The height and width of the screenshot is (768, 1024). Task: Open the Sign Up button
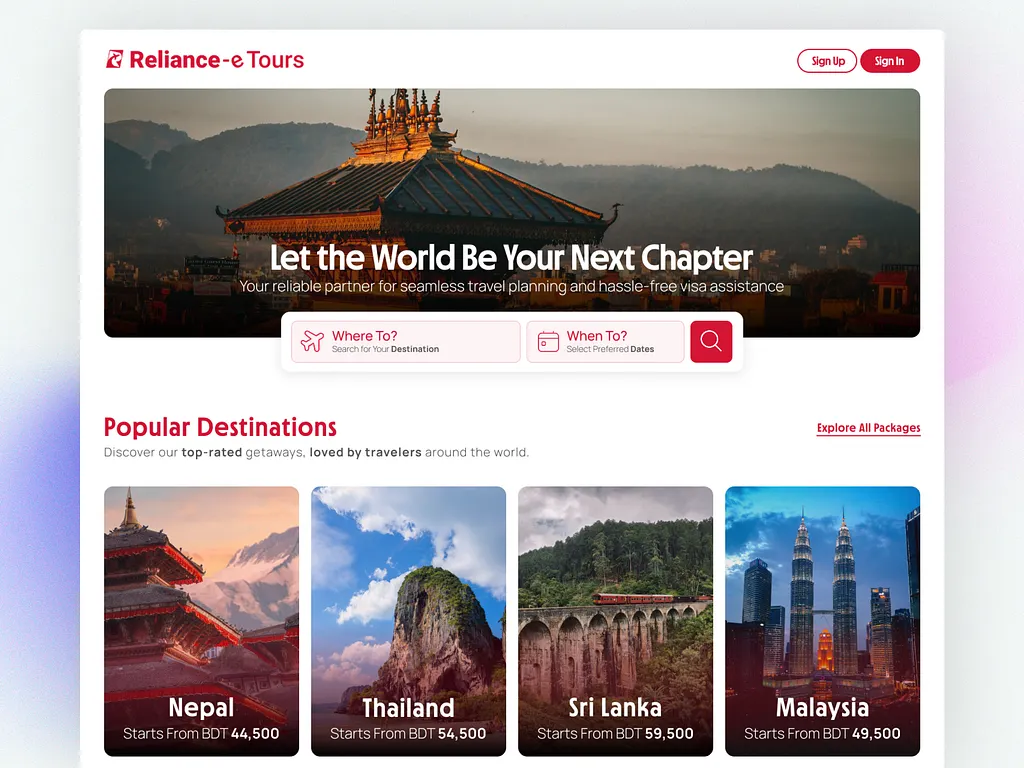point(827,61)
